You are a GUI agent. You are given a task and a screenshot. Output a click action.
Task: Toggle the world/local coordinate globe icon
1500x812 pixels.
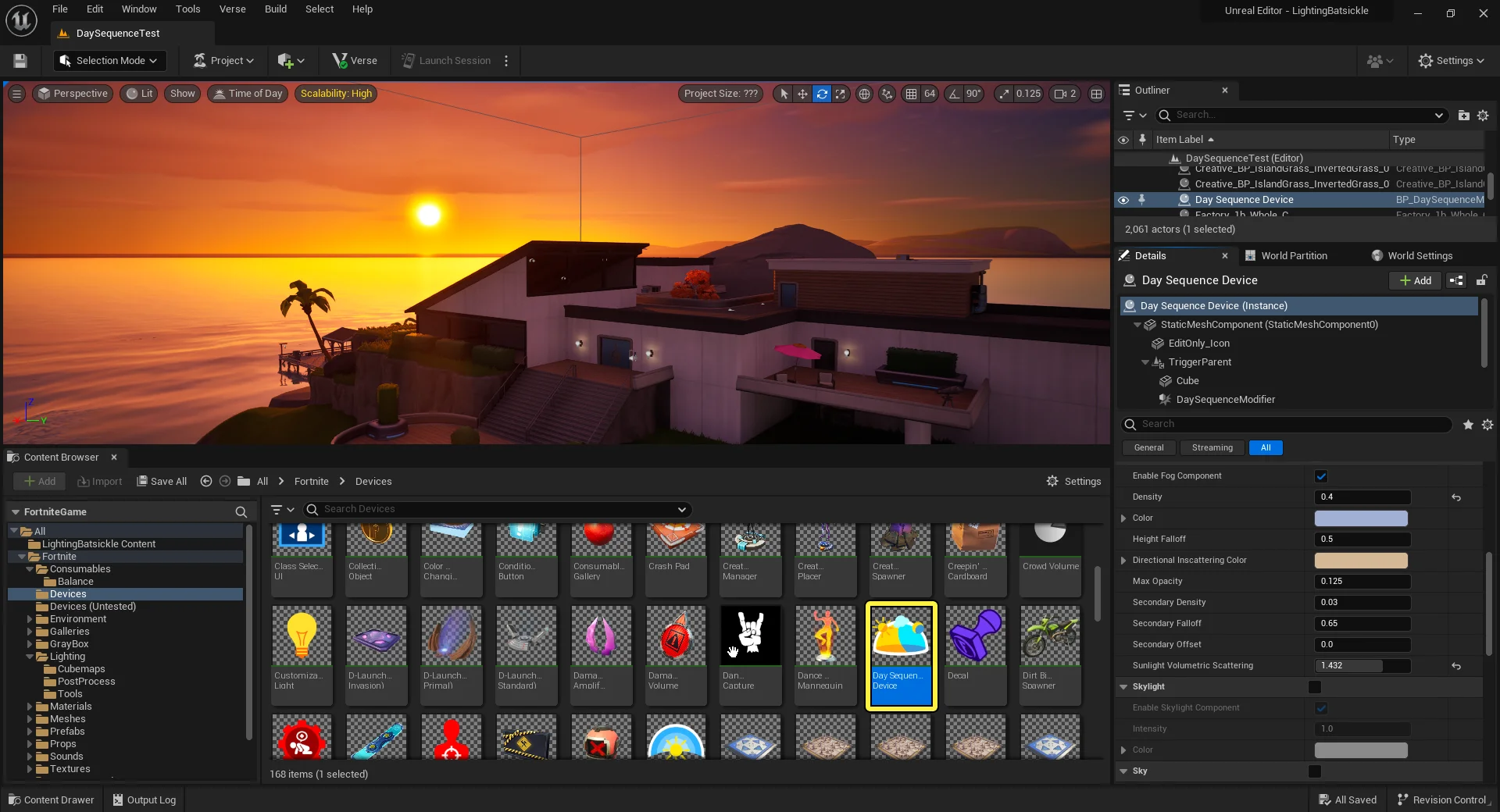pyautogui.click(x=864, y=94)
